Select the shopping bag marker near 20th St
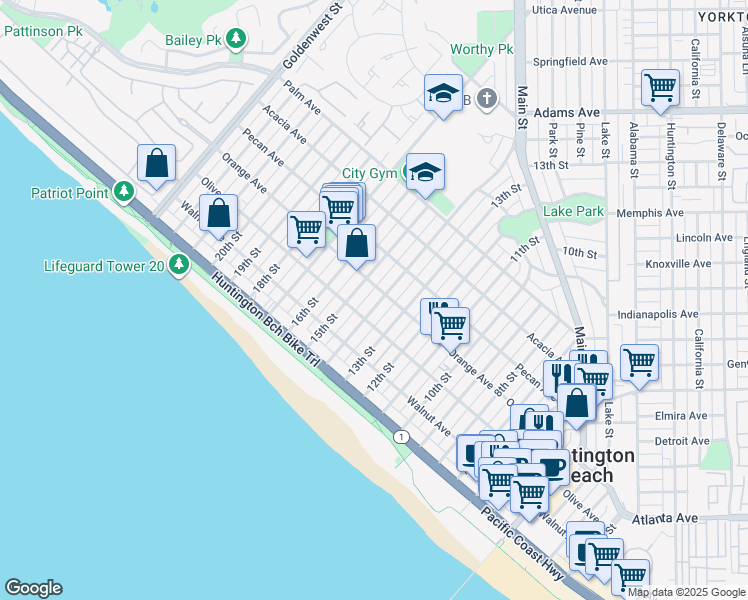 click(218, 214)
